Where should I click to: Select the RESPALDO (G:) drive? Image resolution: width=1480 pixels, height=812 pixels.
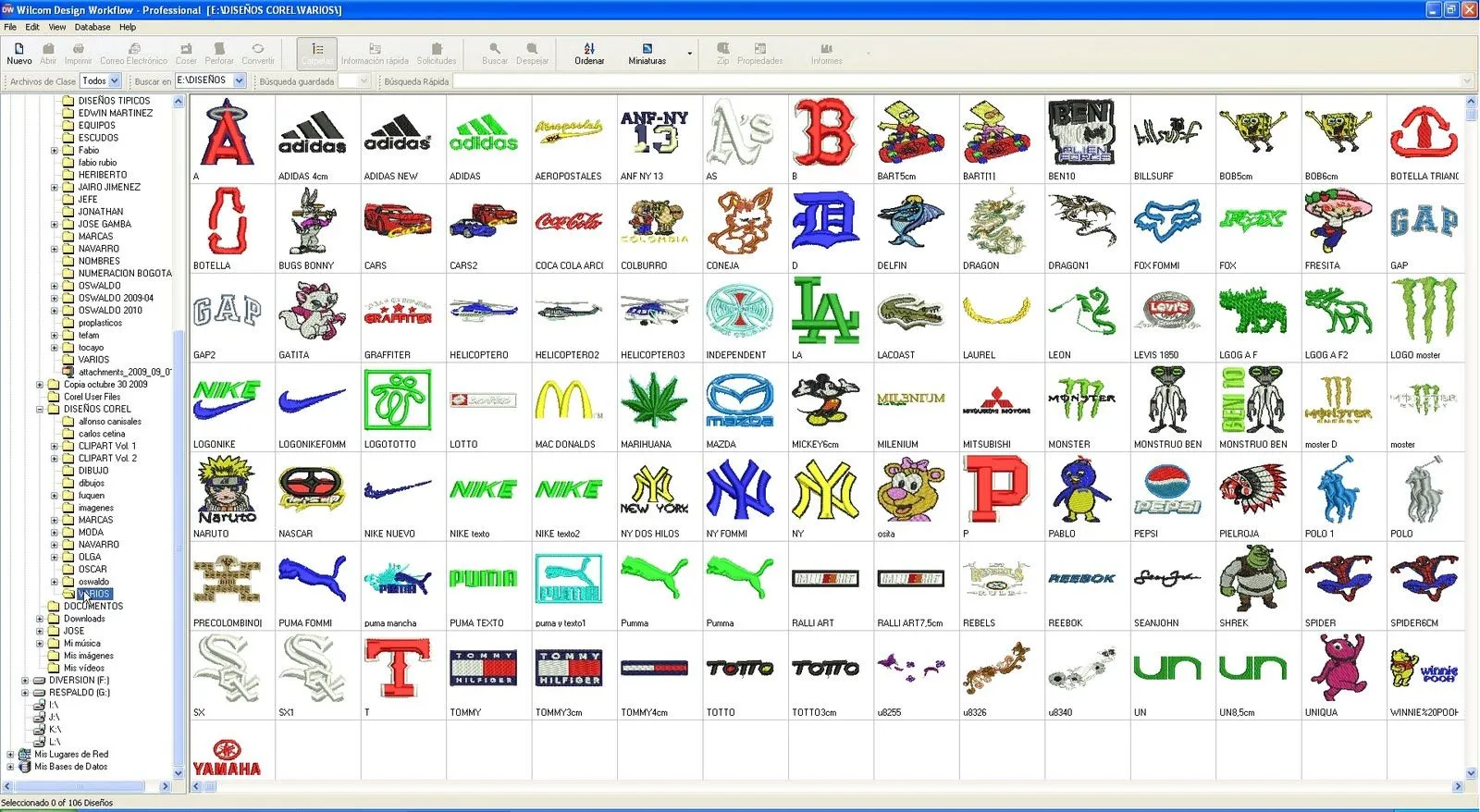point(79,693)
